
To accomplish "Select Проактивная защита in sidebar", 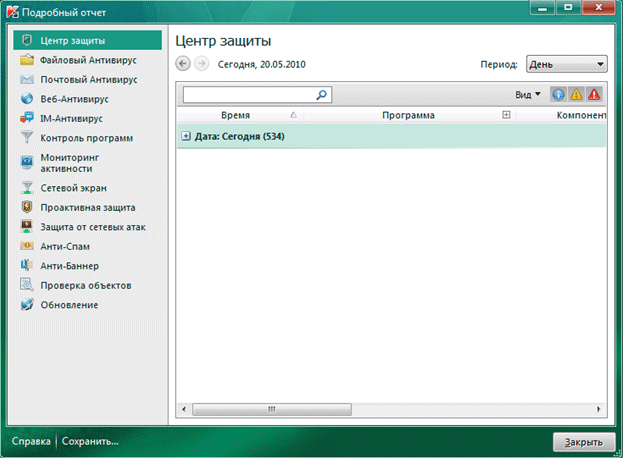I will (x=88, y=207).
